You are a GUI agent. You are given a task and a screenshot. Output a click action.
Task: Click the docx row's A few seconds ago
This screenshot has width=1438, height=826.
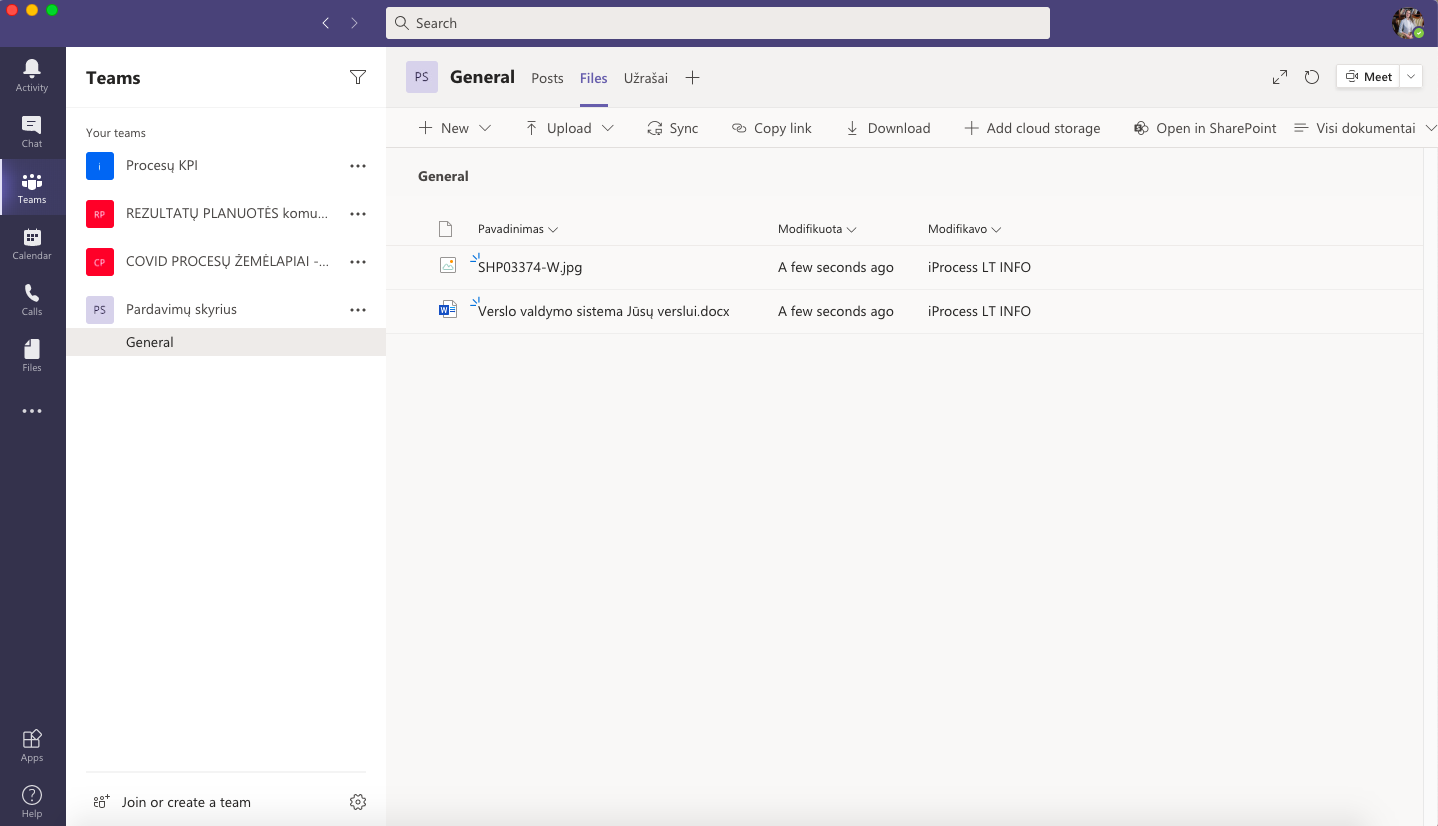coord(836,311)
